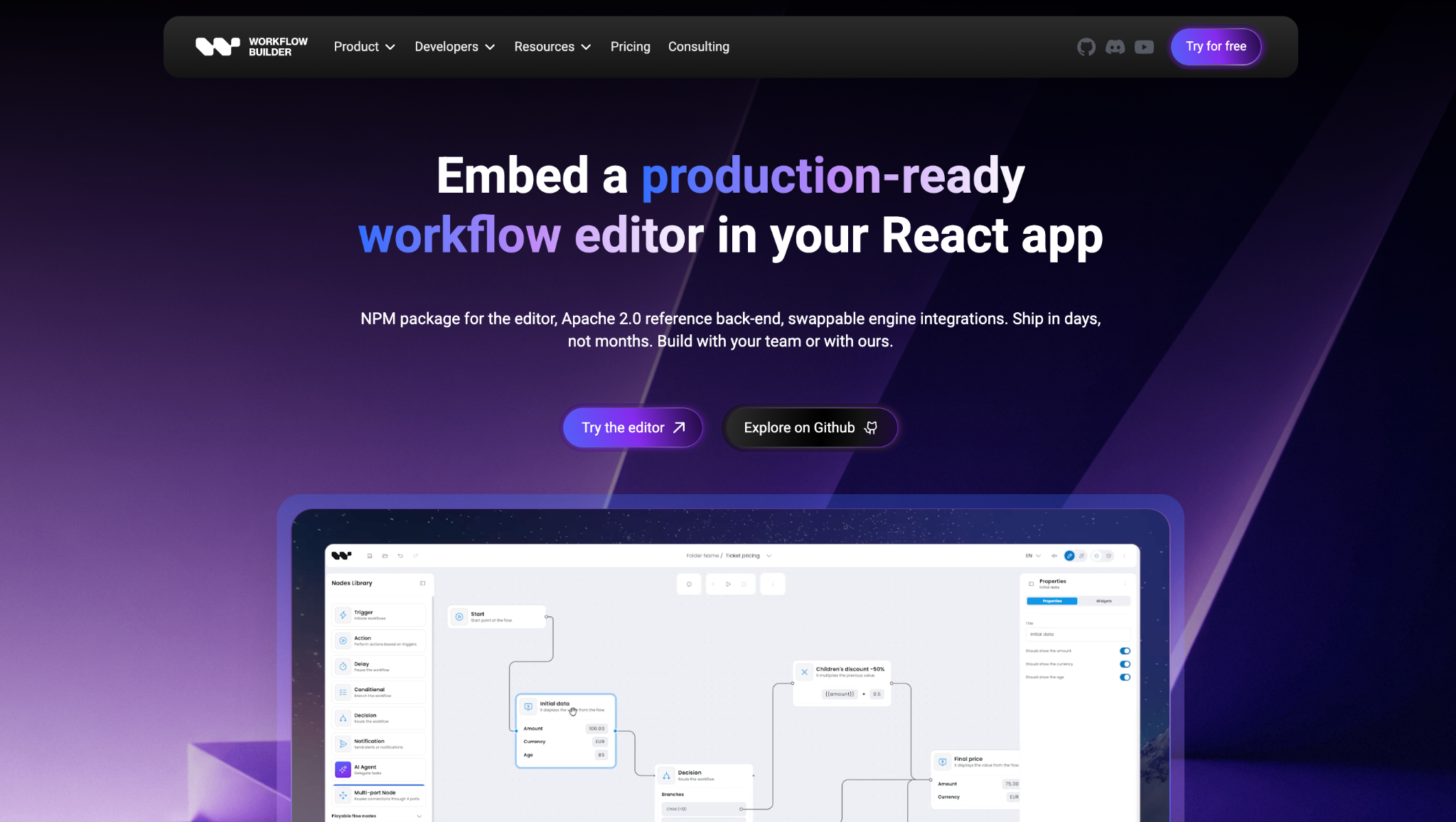The height and width of the screenshot is (822, 1456).
Task: Click the Title input field
Action: (x=1078, y=634)
